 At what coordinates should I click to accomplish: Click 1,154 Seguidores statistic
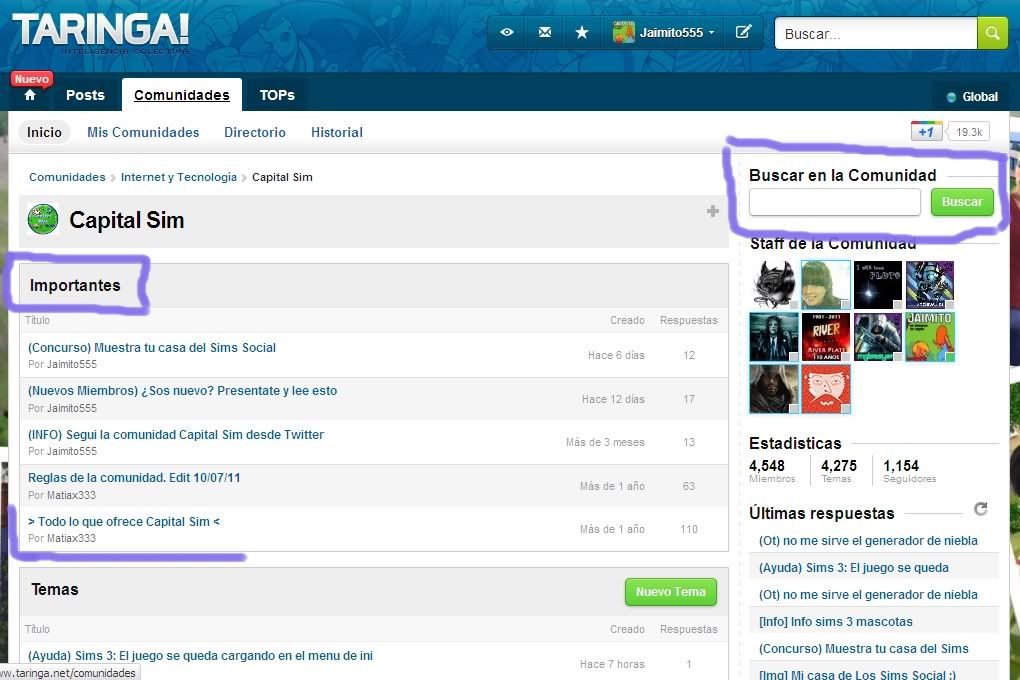coord(909,470)
